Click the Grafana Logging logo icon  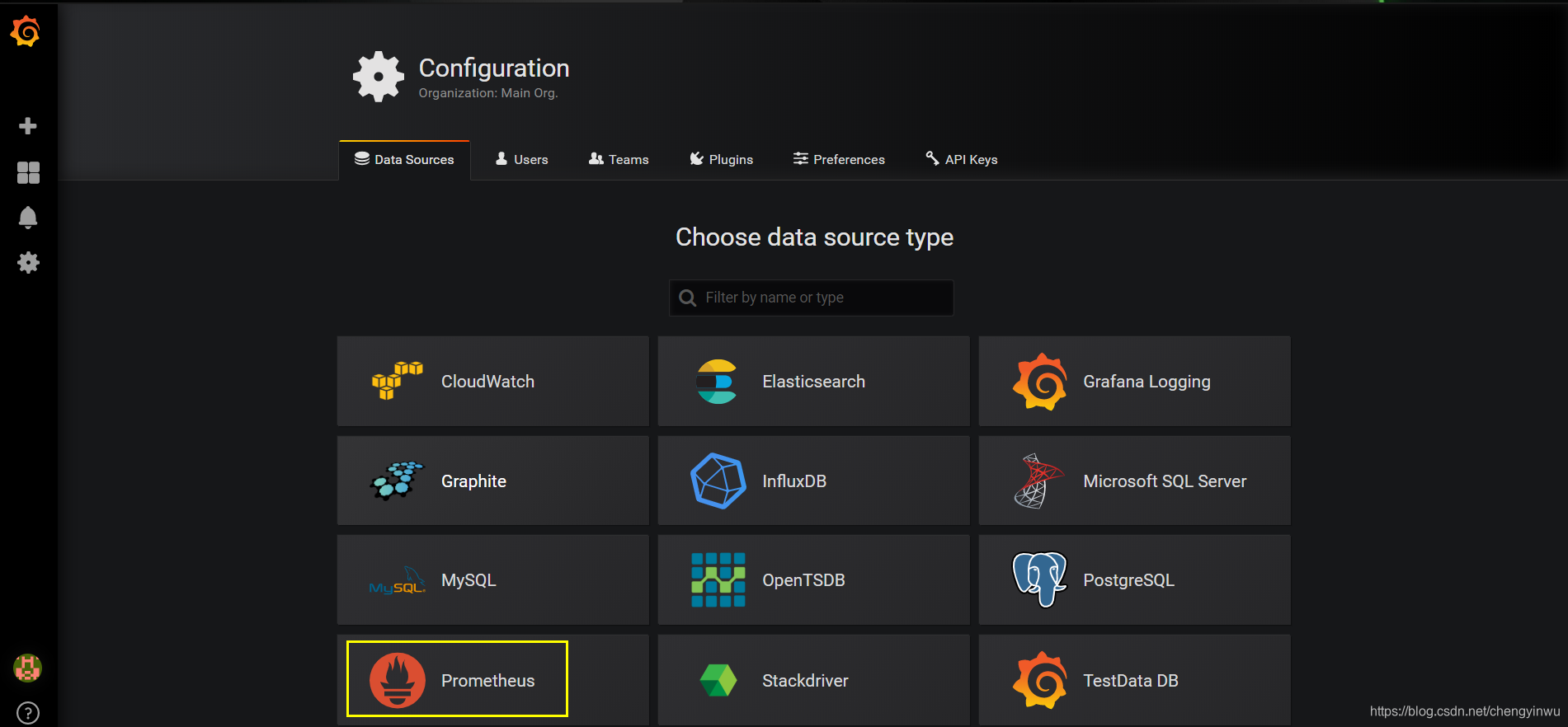click(x=1040, y=382)
